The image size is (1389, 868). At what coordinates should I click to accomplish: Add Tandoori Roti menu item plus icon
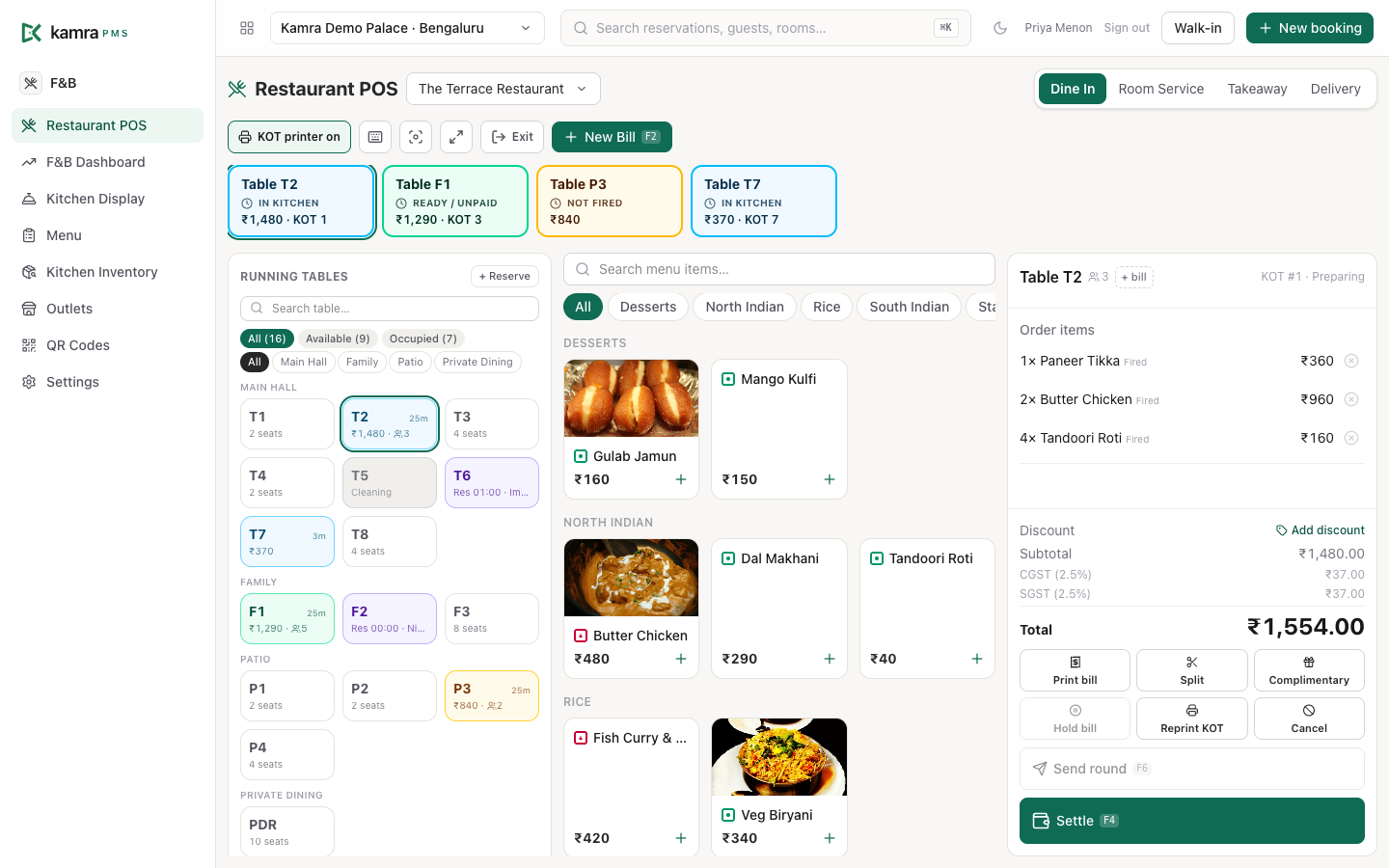point(977,659)
